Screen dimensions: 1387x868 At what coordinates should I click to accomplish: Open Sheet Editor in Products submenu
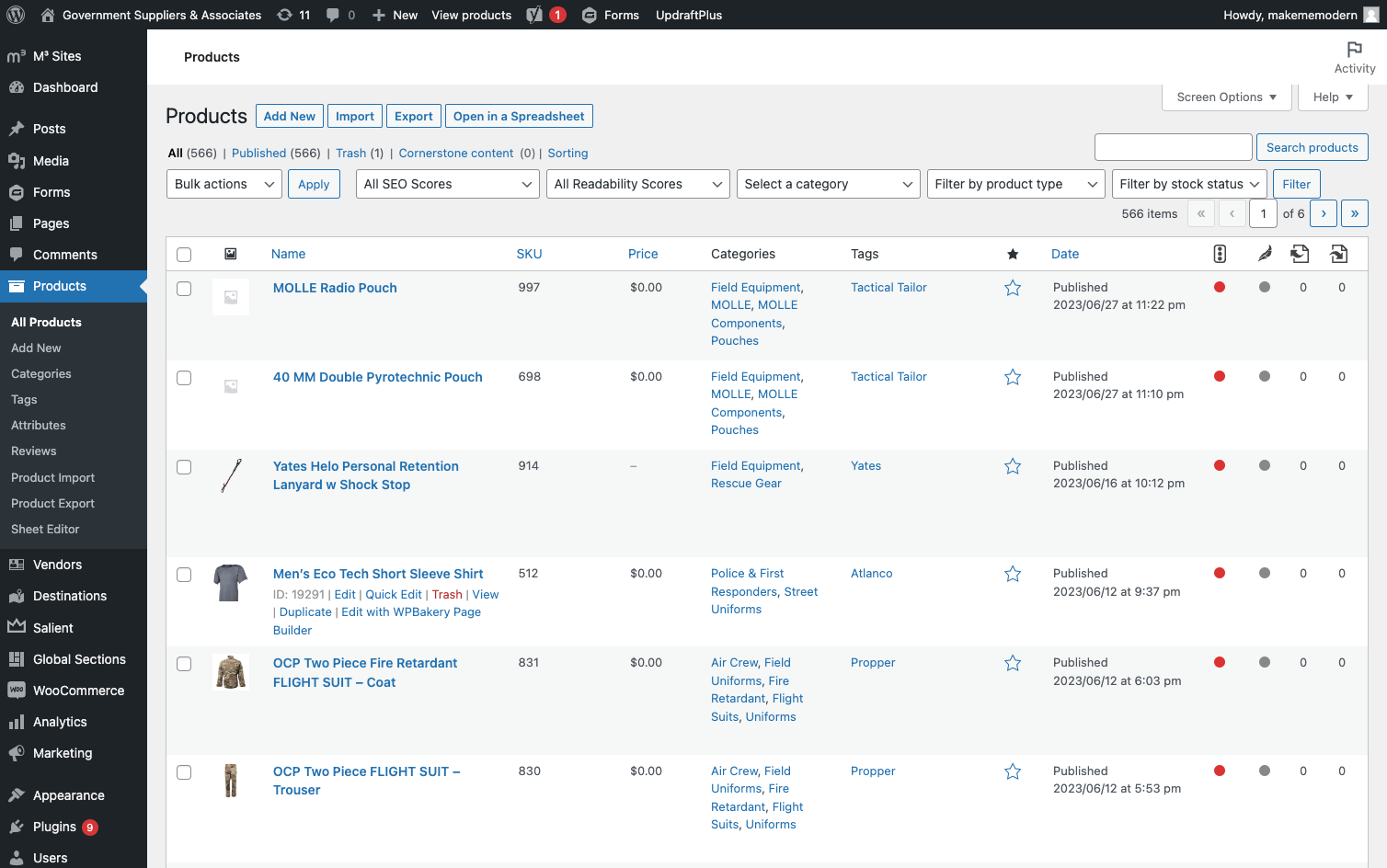click(45, 530)
